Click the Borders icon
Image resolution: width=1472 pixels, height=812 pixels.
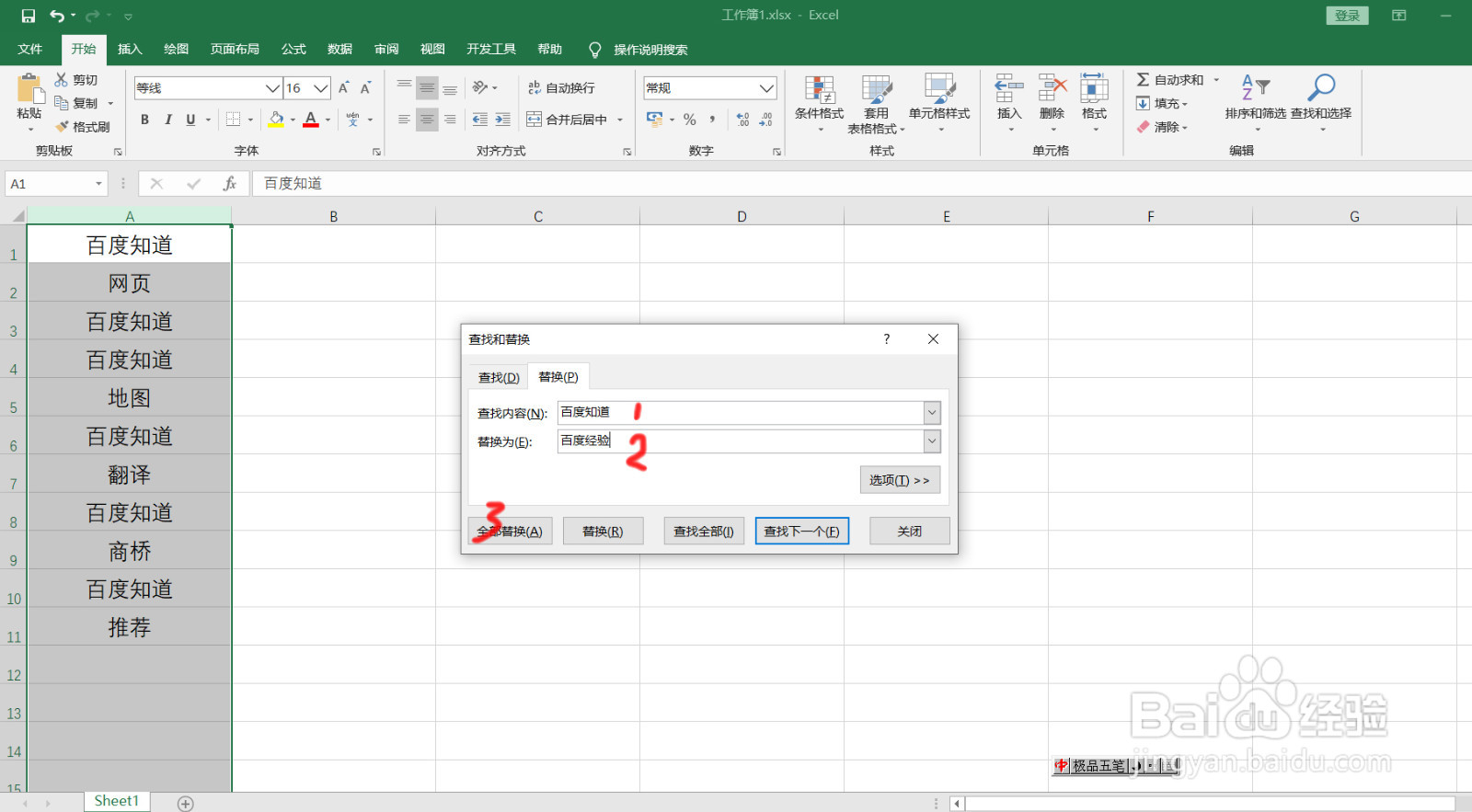click(x=233, y=120)
